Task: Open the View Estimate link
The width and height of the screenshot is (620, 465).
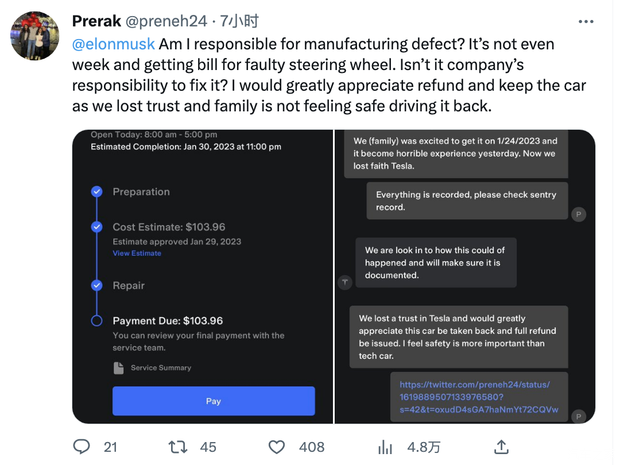Action: click(136, 254)
